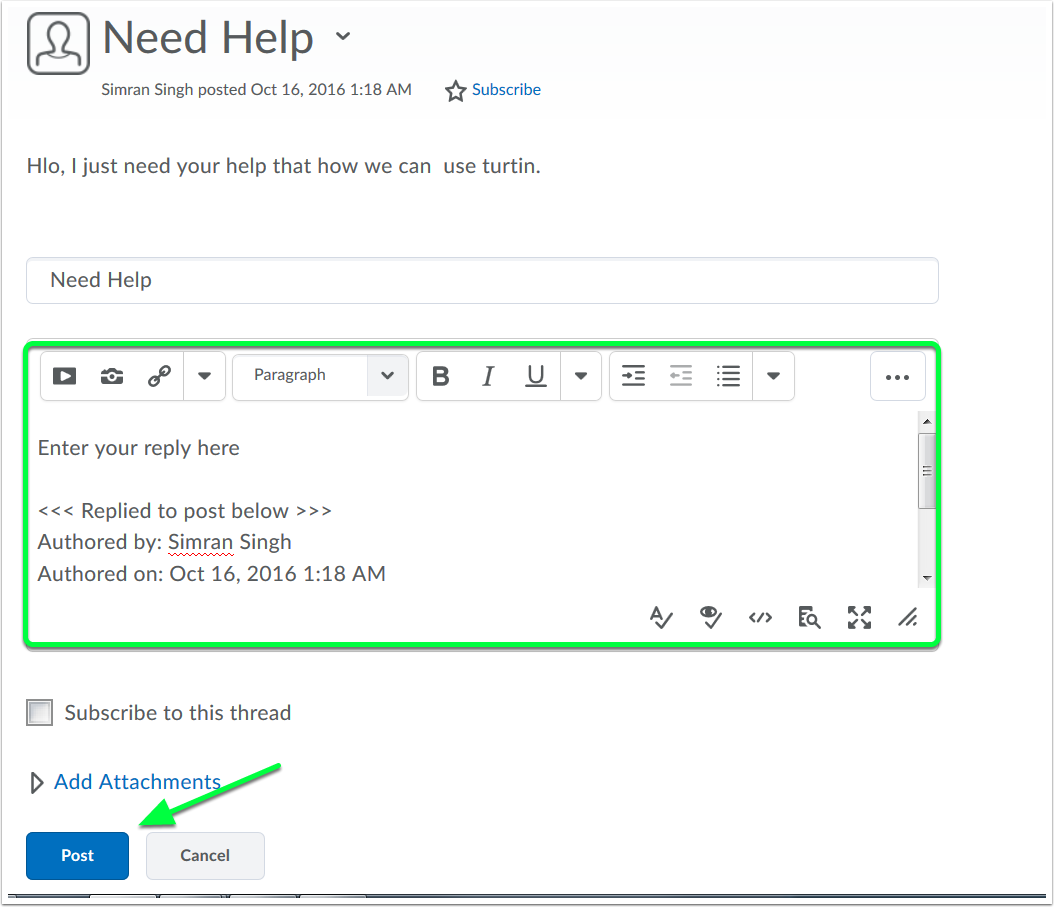This screenshot has width=1054, height=907.
Task: Open the insert options dropdown arrow
Action: tap(204, 376)
